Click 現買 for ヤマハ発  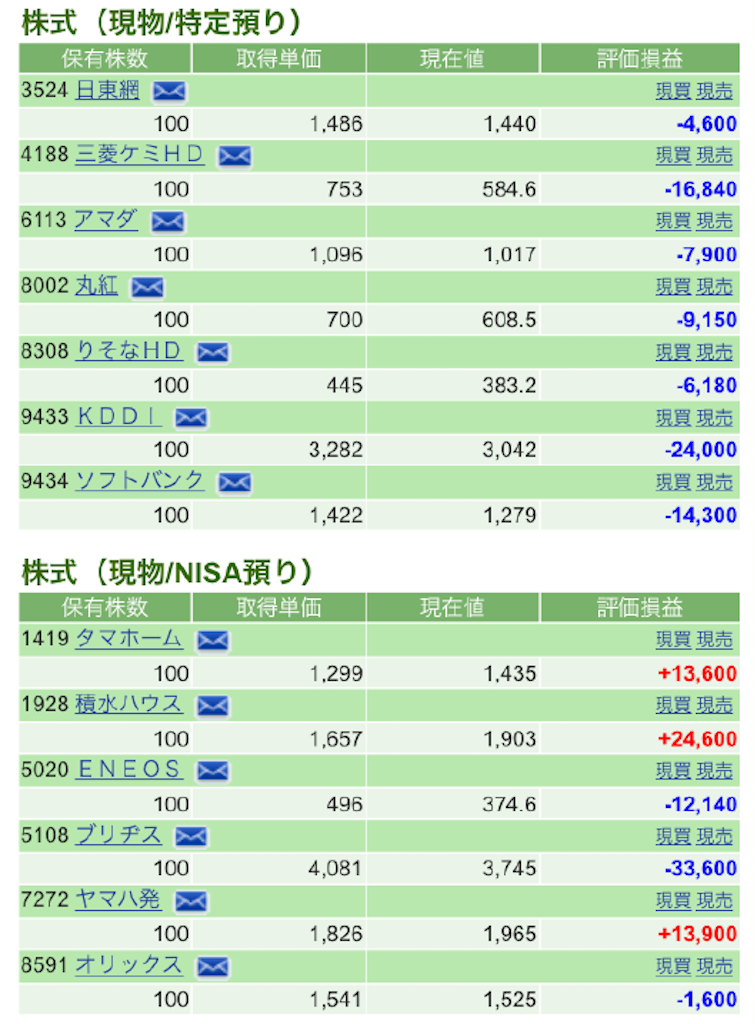coord(673,901)
